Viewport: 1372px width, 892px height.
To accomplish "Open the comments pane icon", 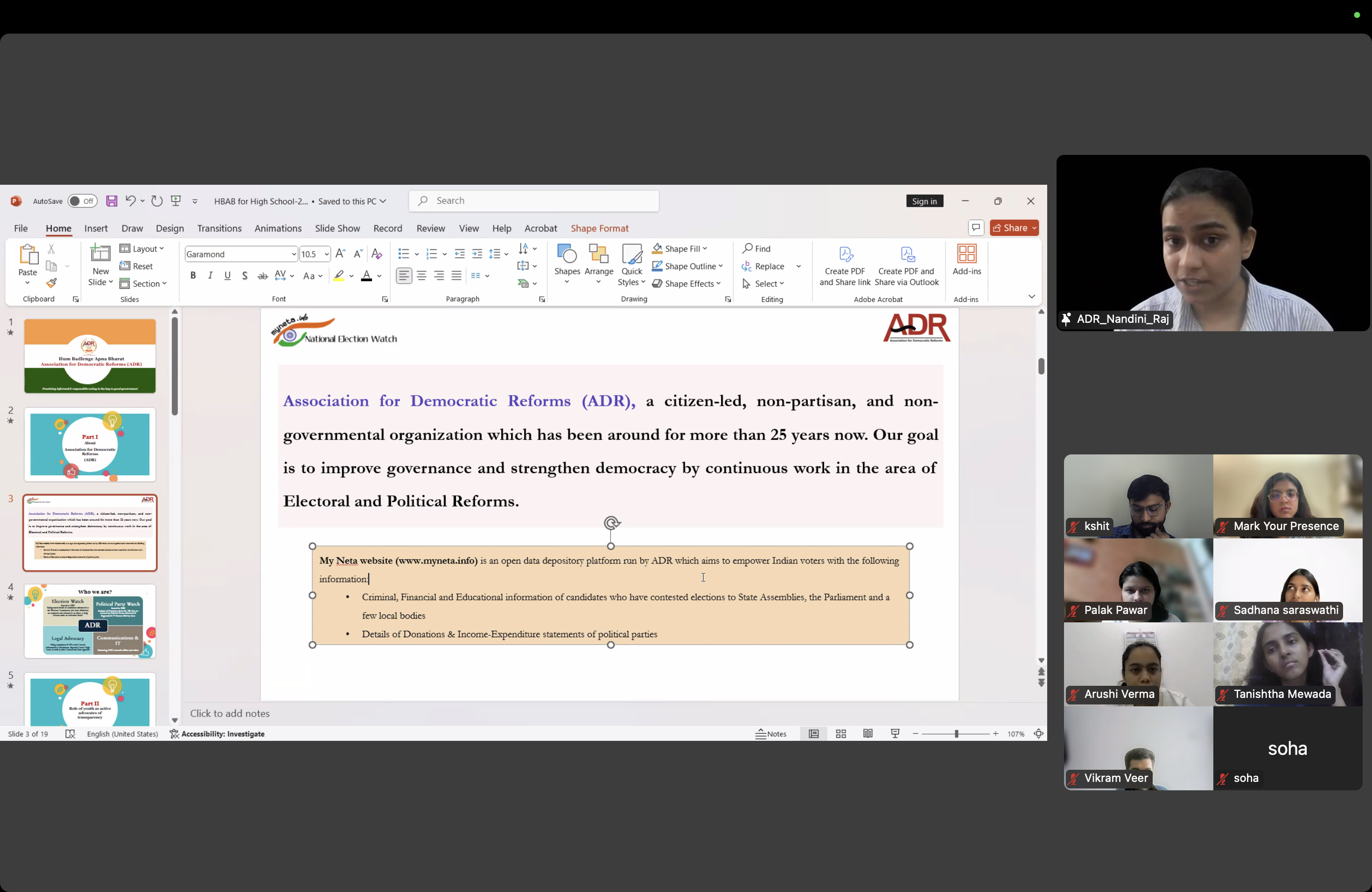I will (975, 228).
